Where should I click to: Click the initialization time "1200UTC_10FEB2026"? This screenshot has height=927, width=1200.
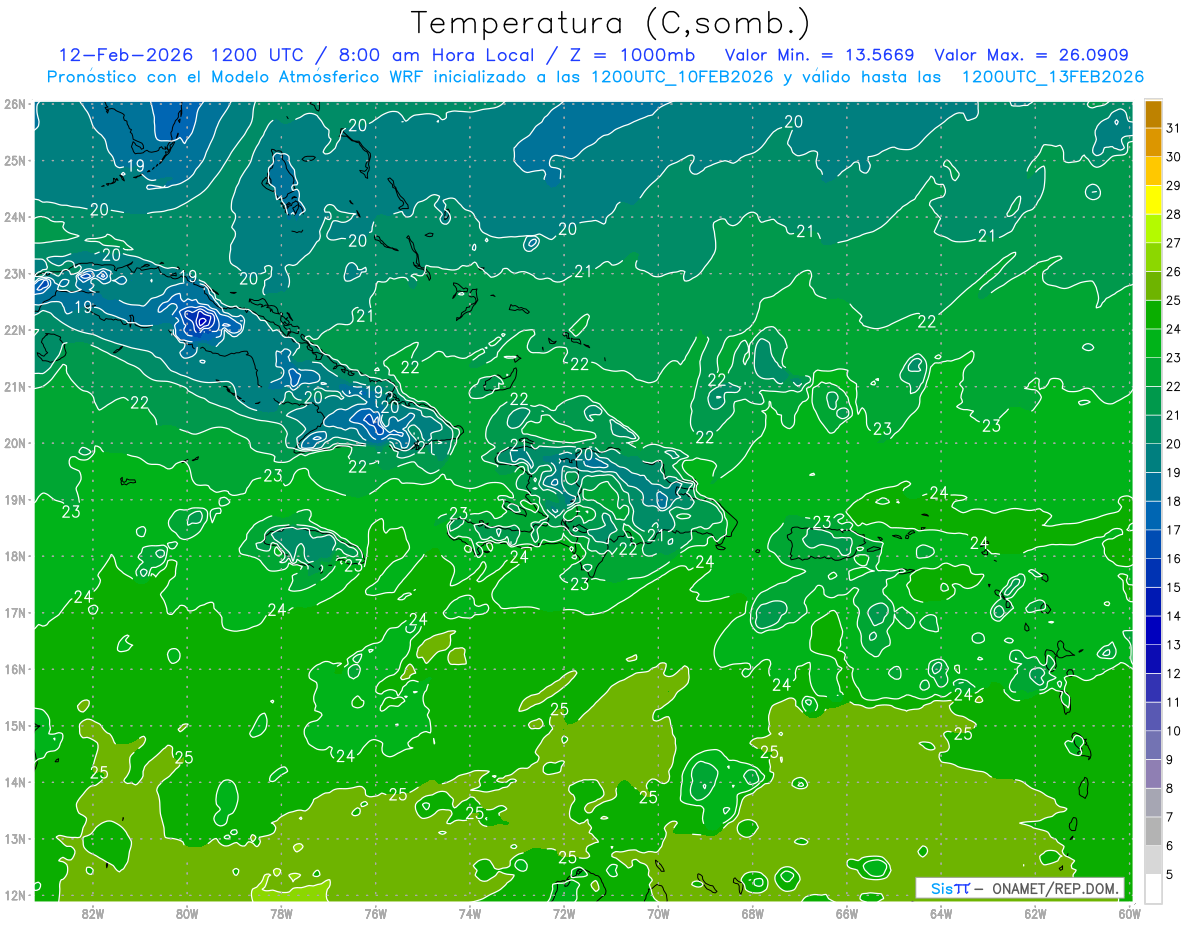pyautogui.click(x=682, y=77)
